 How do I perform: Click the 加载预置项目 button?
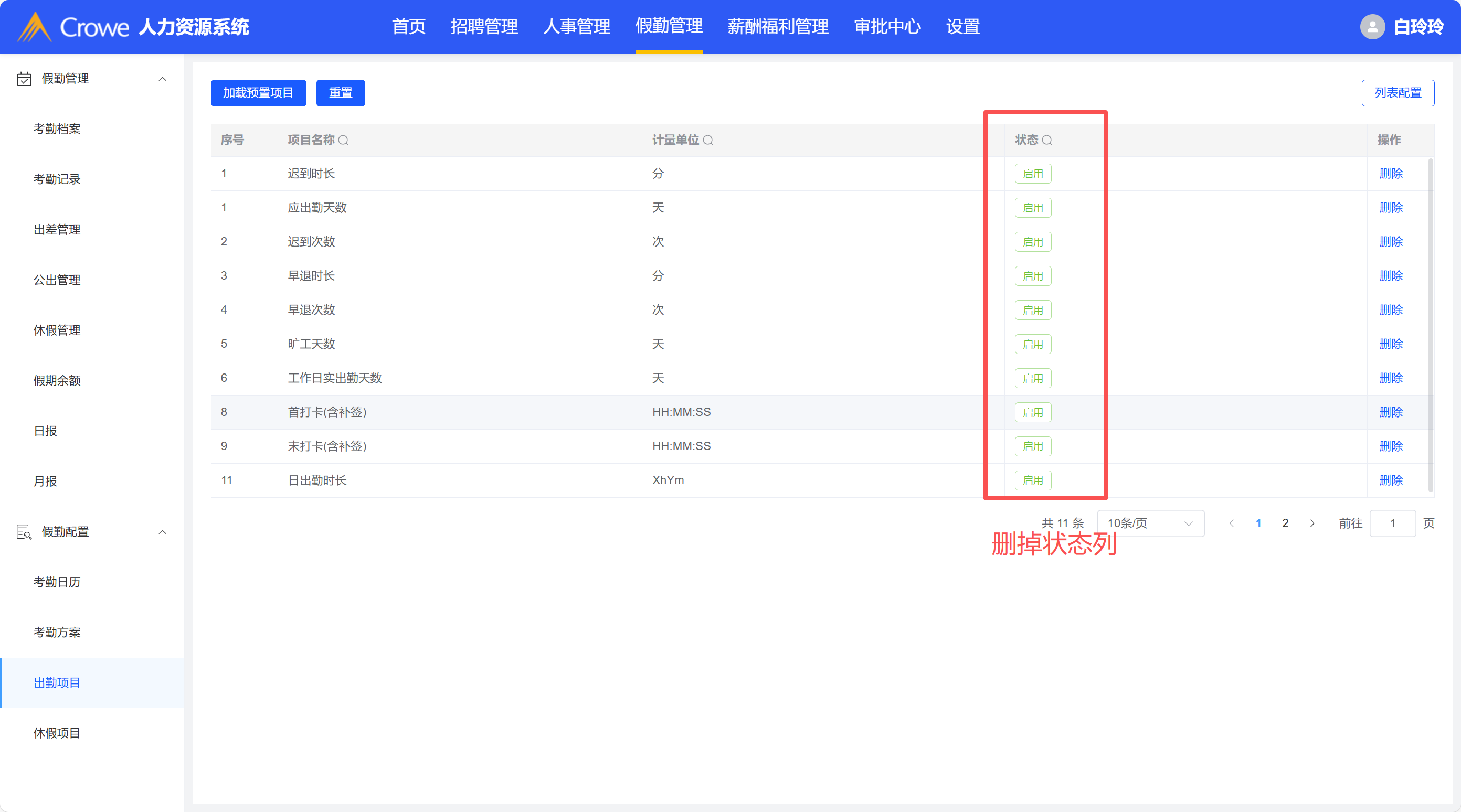click(x=258, y=93)
